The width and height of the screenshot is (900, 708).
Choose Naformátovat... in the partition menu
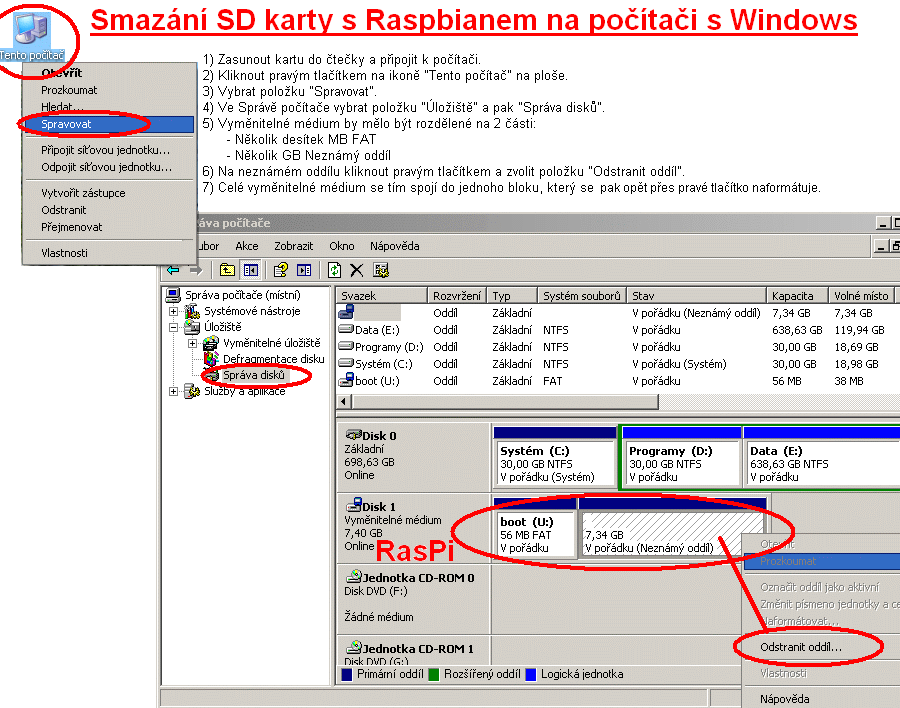tap(821, 621)
